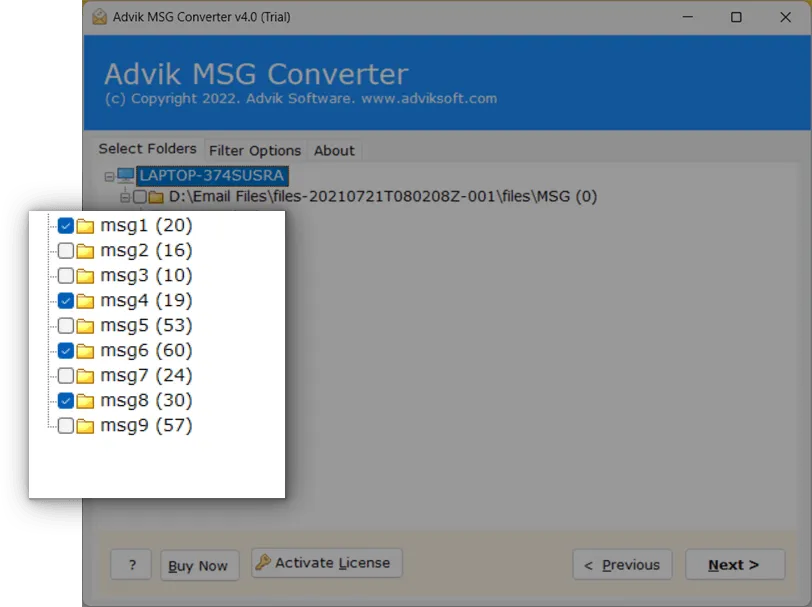Proceed with the Next button
Image resolution: width=812 pixels, height=607 pixels.
(735, 565)
